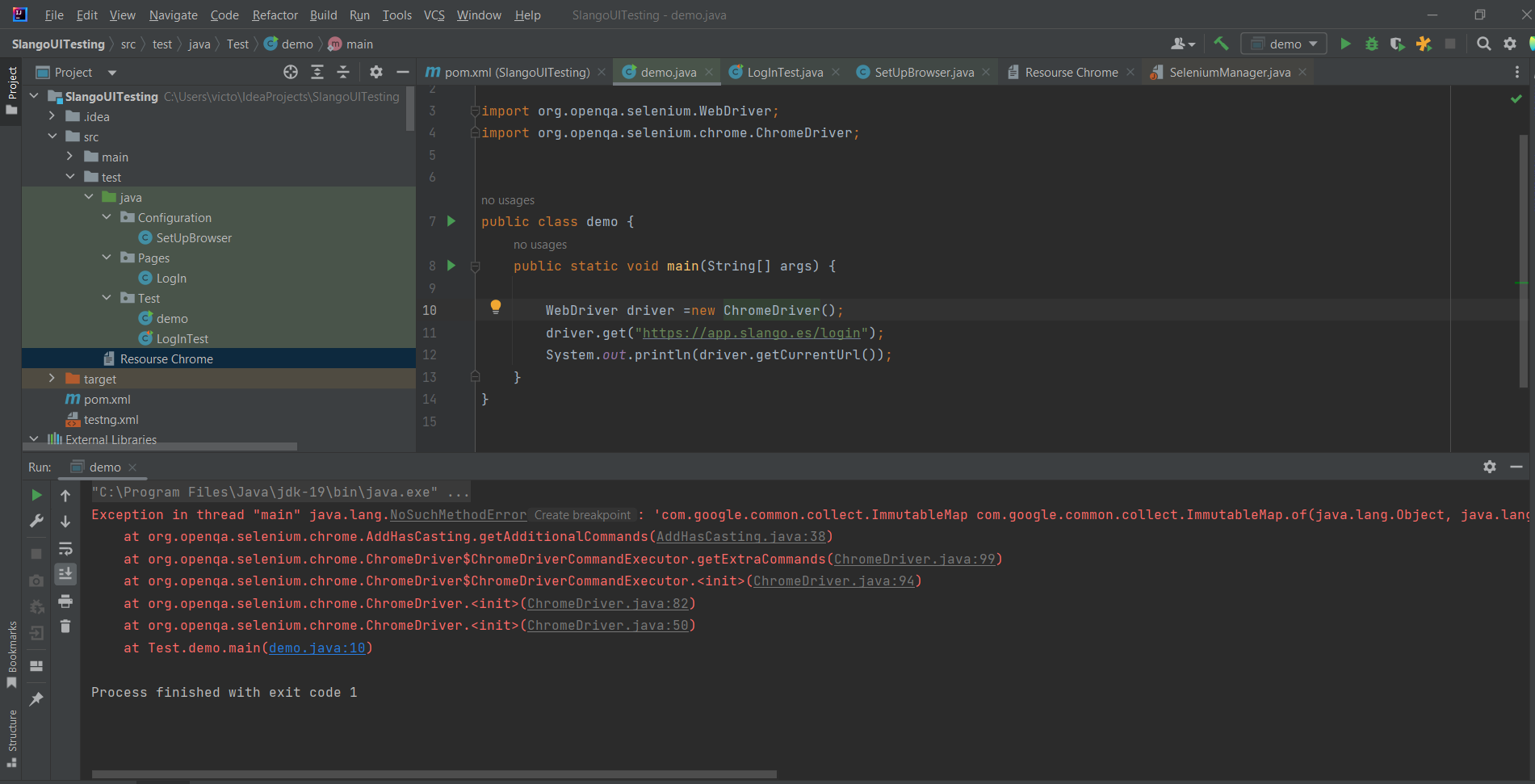
Task: Click the run gutter arrow on line 7
Action: [451, 221]
